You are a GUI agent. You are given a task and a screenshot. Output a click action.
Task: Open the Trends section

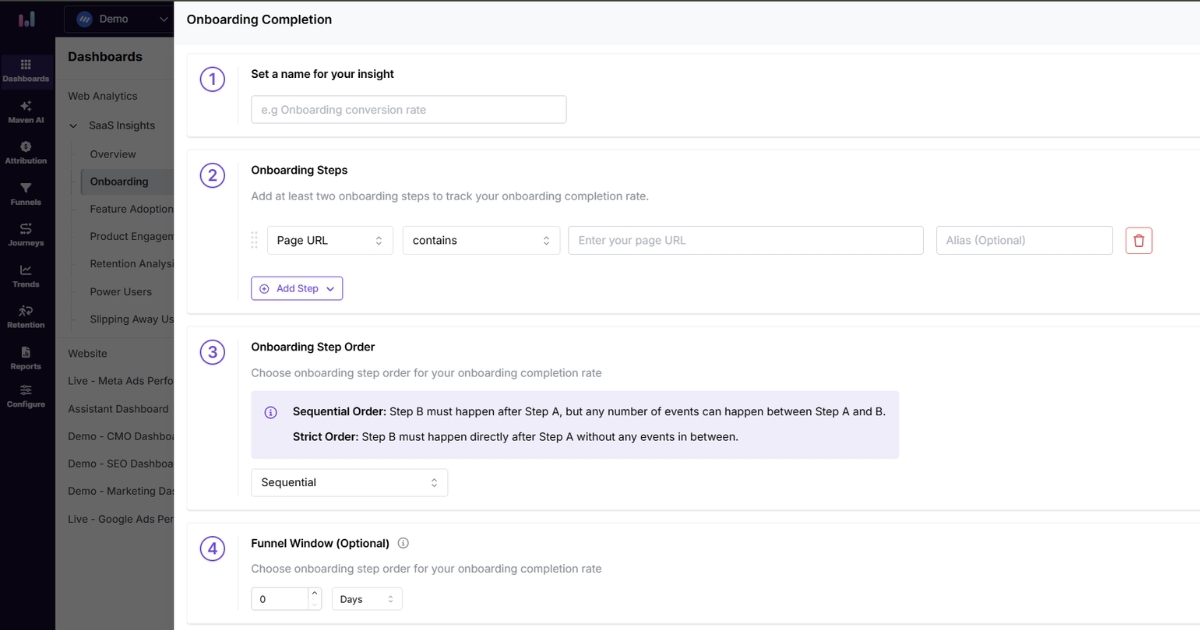(x=26, y=276)
